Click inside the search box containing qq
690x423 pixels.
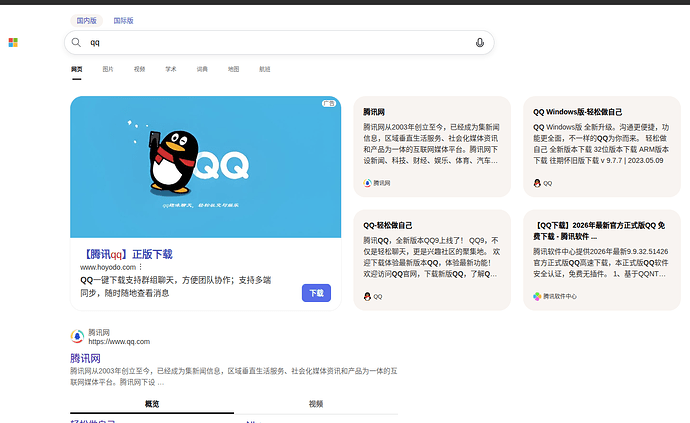click(x=279, y=42)
